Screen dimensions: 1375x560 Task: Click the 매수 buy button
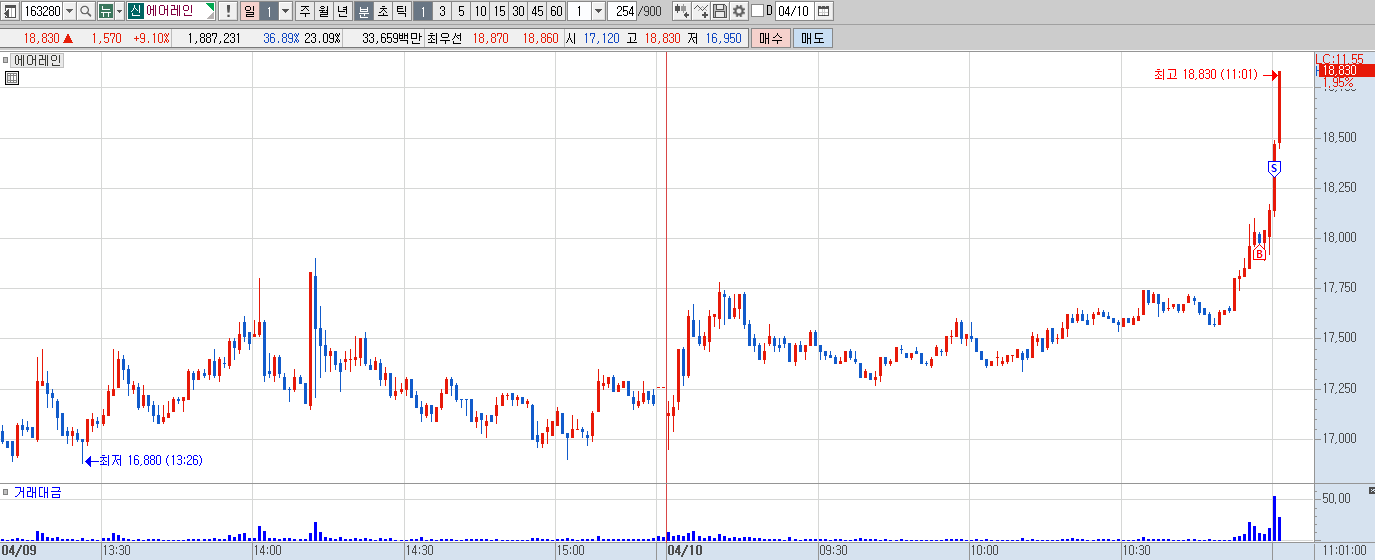tap(771, 38)
